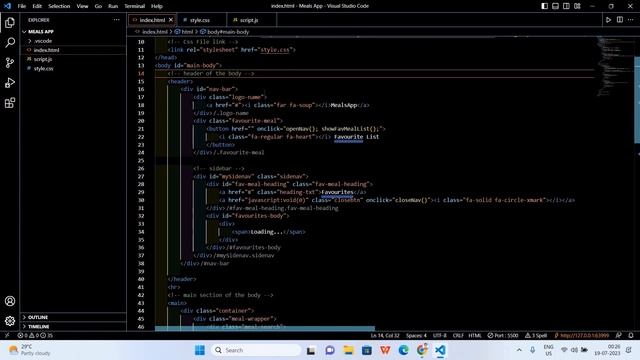Click the taskbar Search box
This screenshot has width=640, height=360.
tap(256, 350)
